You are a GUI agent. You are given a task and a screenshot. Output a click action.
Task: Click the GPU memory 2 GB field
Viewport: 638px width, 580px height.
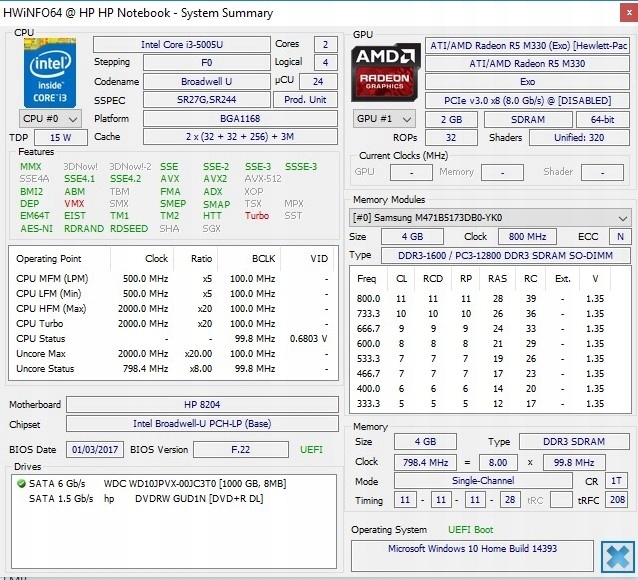[451, 119]
